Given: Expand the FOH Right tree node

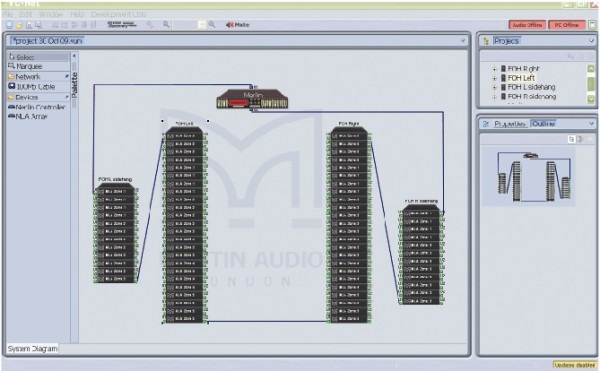Looking at the screenshot, I should [494, 69].
